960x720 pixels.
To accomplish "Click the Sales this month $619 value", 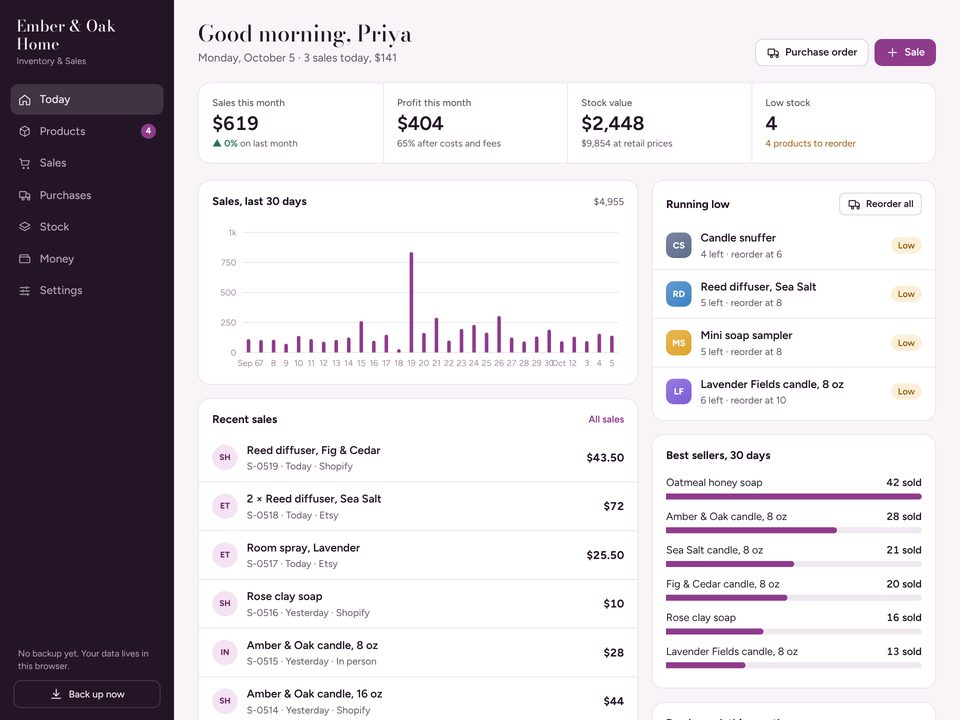I will click(x=235, y=124).
